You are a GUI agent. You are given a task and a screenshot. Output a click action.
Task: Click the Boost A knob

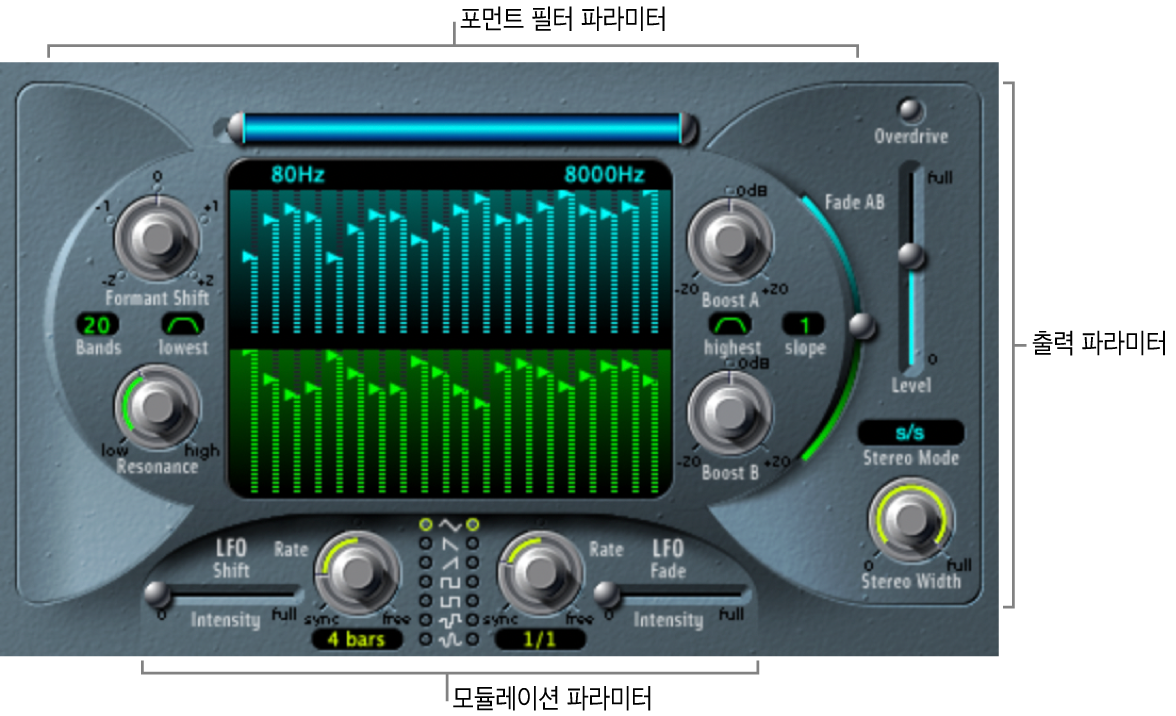(730, 240)
